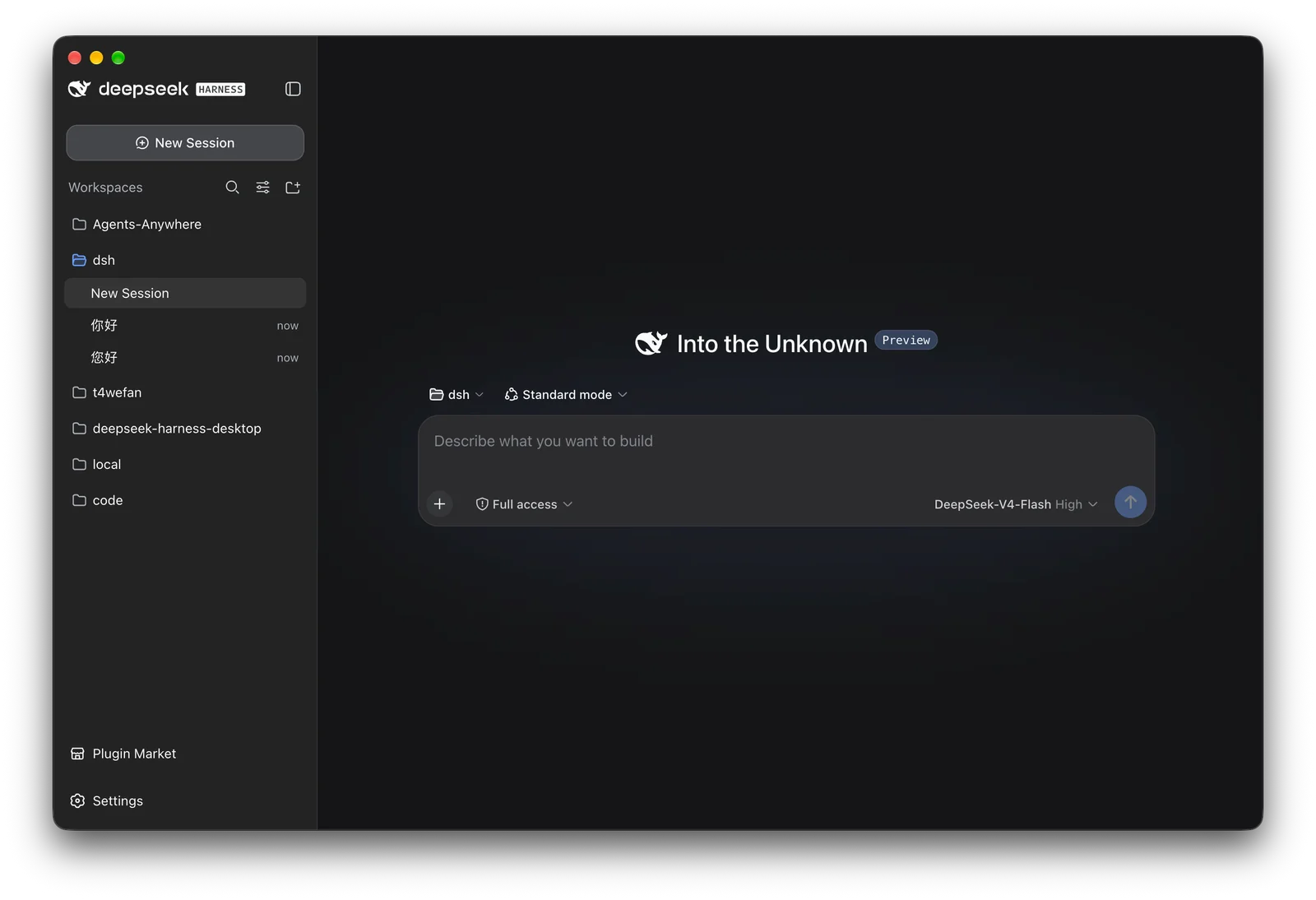Collapse the dsh workspace folder

pyautogui.click(x=185, y=260)
